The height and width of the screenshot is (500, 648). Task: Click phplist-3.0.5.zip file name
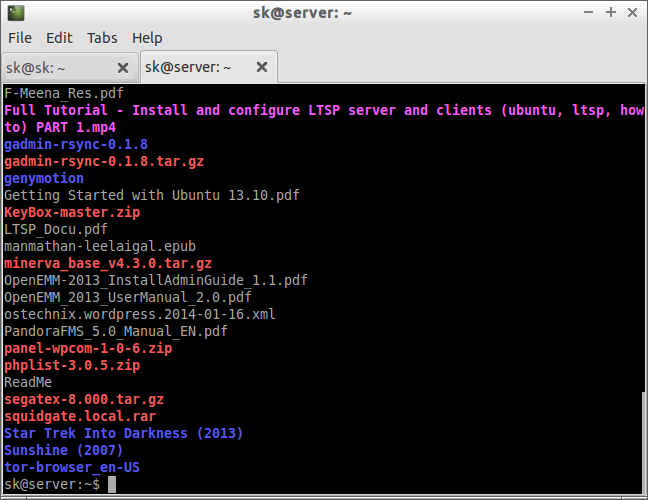(72, 365)
